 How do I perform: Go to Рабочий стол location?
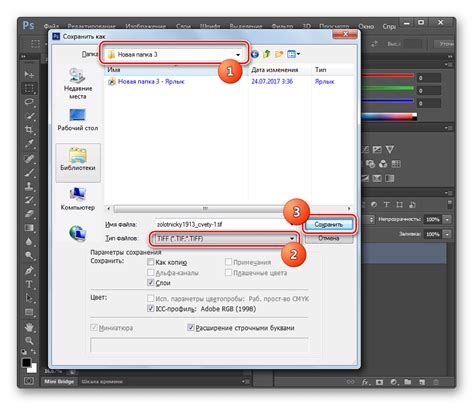coord(78,120)
